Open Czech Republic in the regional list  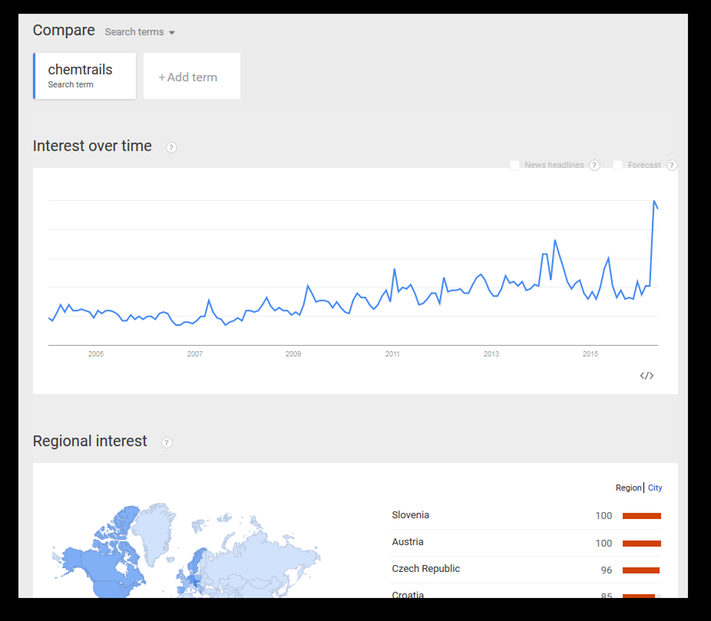[425, 569]
